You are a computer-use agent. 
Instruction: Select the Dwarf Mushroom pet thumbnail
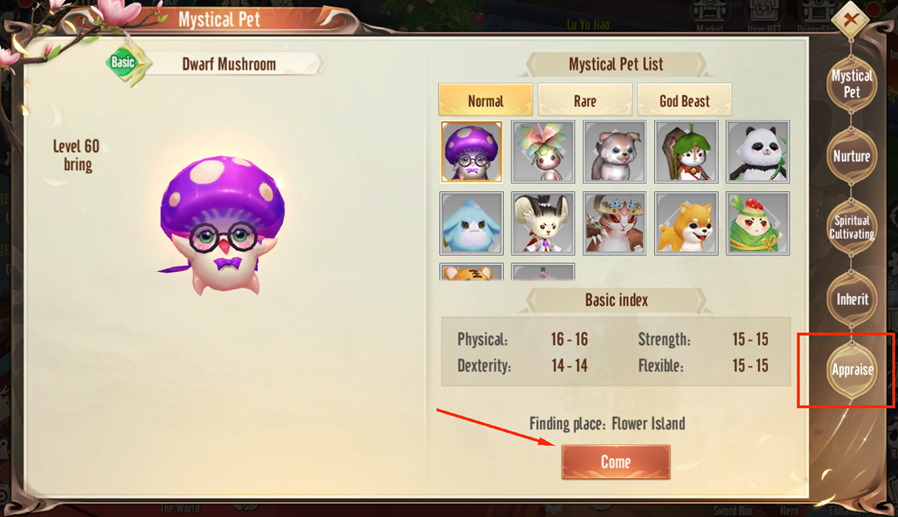tap(471, 152)
